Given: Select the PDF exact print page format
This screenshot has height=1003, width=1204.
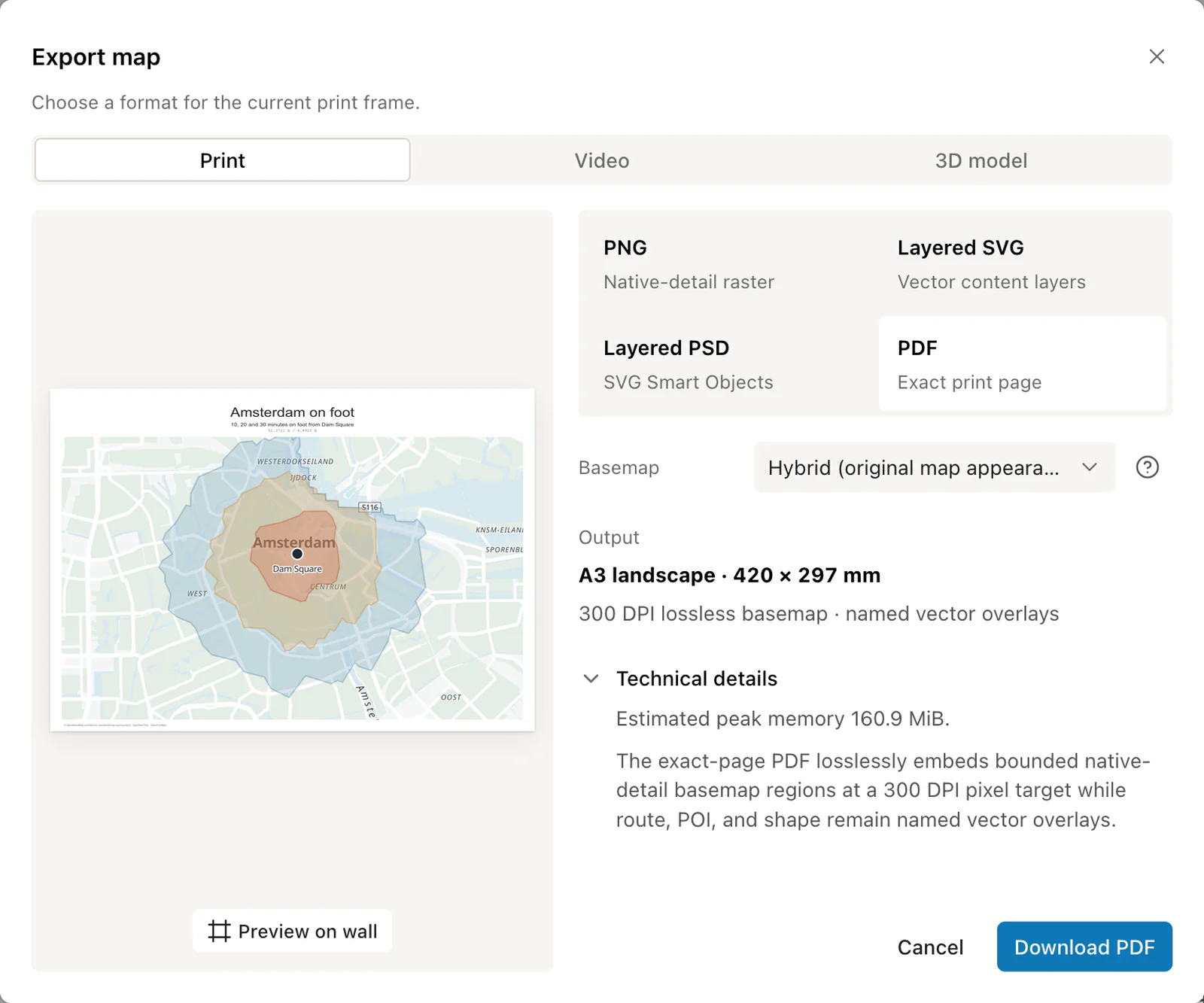Looking at the screenshot, I should point(1023,364).
